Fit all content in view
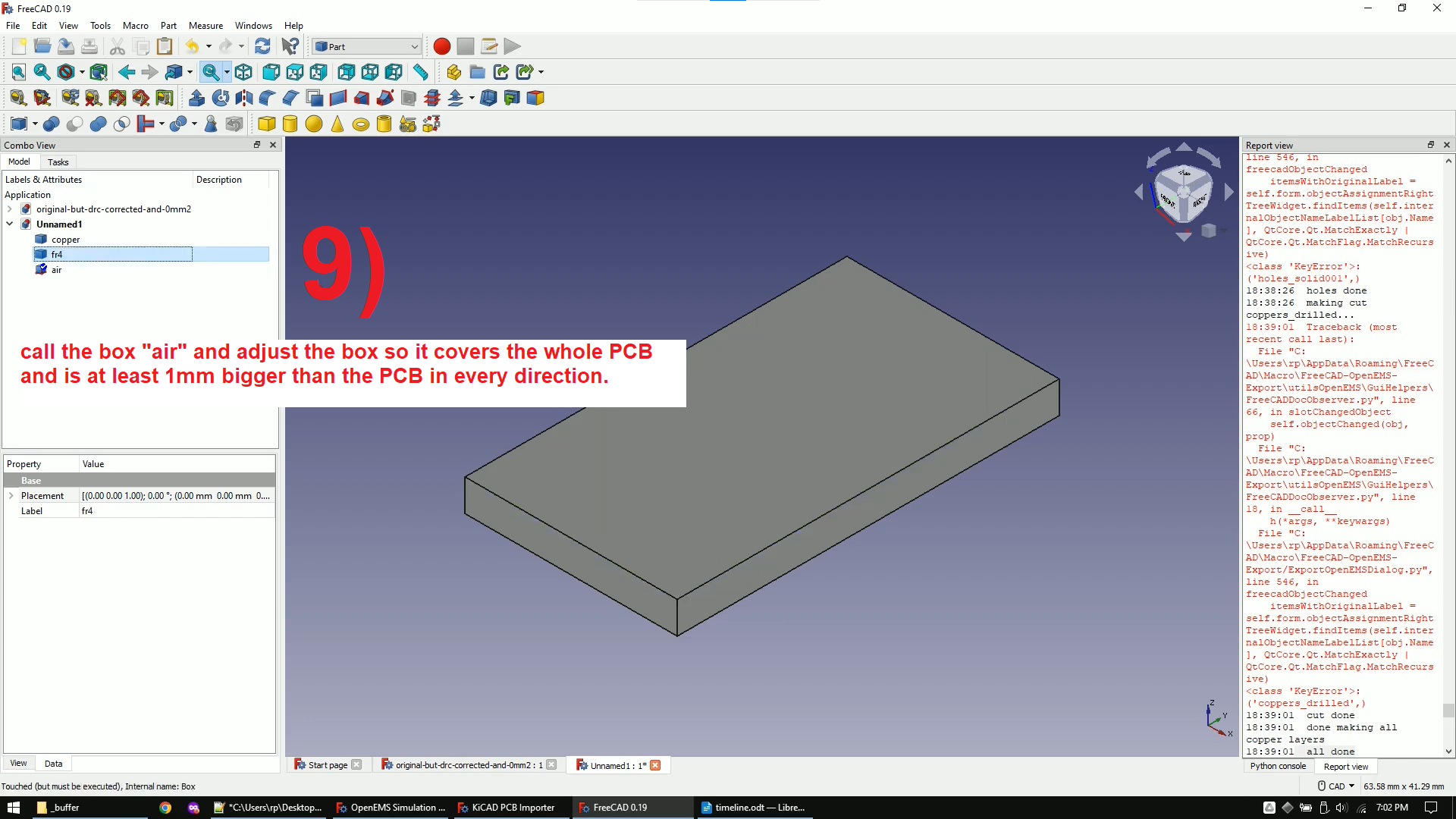This screenshot has height=819, width=1456. pyautogui.click(x=18, y=72)
